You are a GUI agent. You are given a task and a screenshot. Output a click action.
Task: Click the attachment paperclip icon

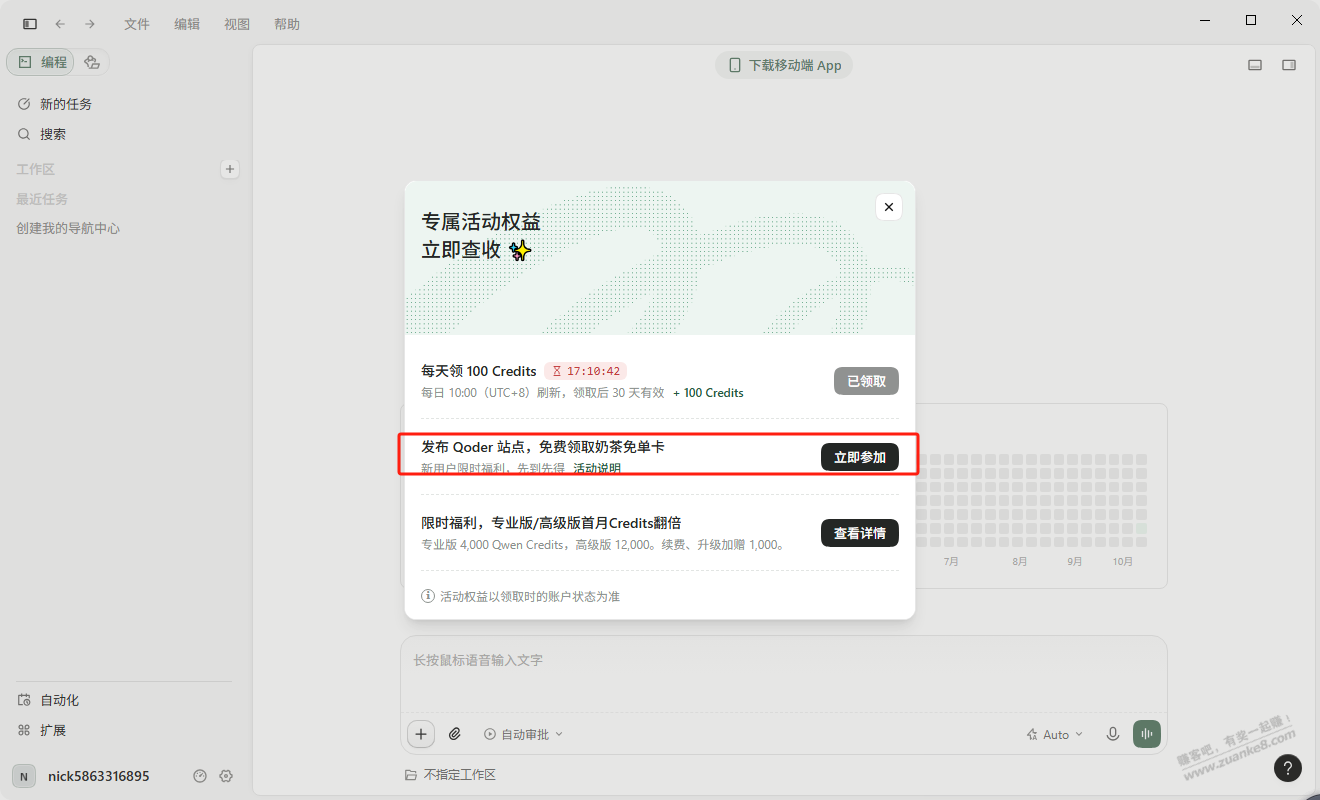click(455, 734)
